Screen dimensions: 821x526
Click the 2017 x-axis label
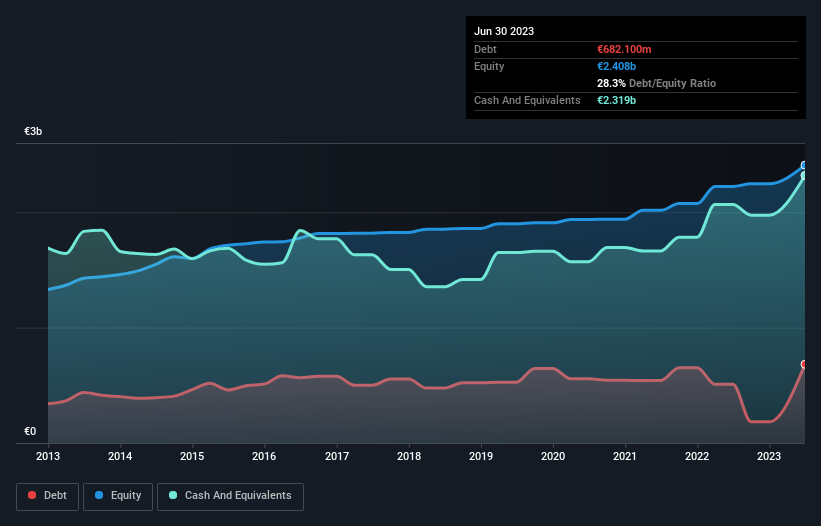coord(337,456)
